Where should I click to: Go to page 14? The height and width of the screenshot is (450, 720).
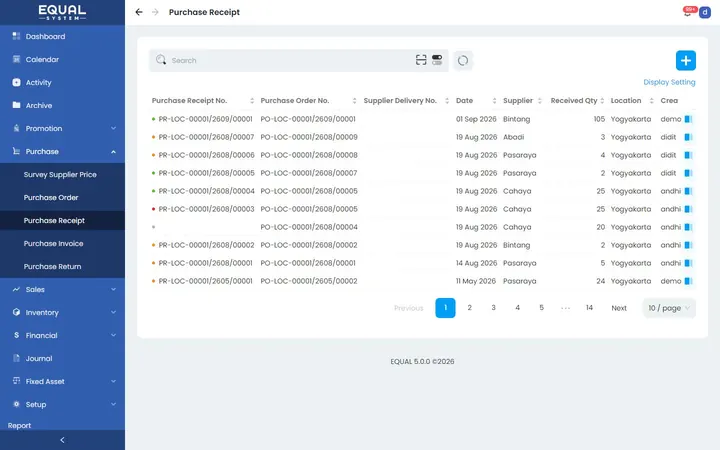point(589,308)
